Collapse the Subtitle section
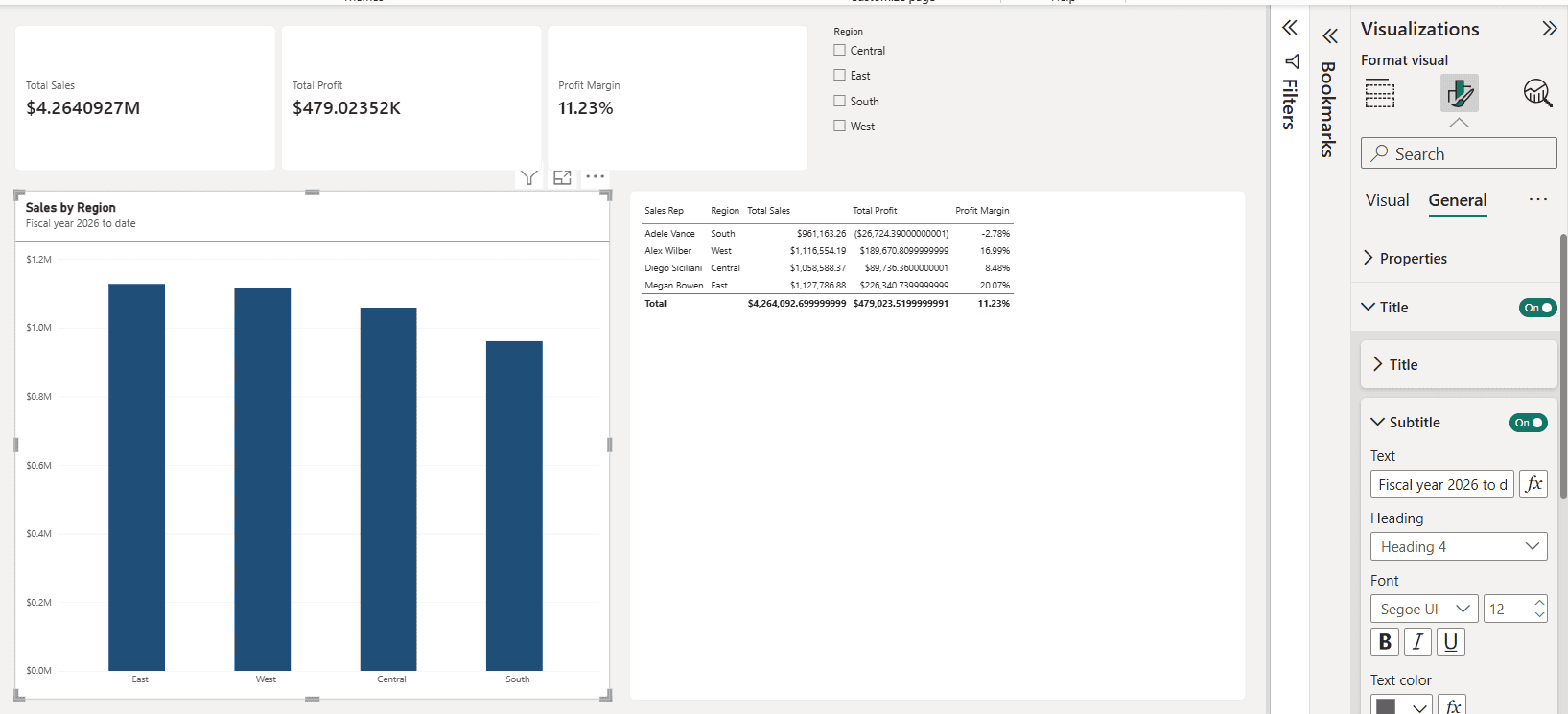The image size is (1568, 714). (1378, 422)
